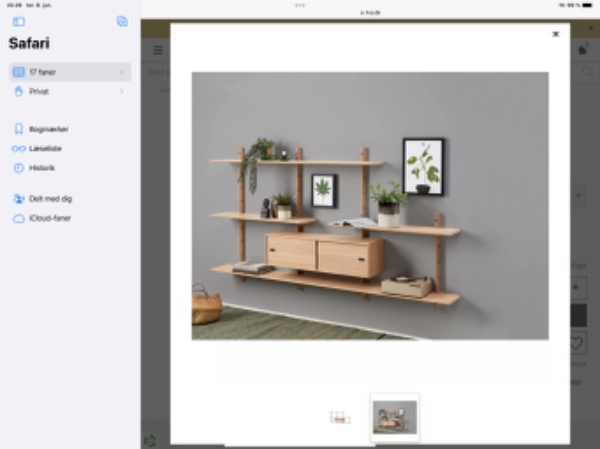Open Læseliste reading list
This screenshot has width=600, height=449.
45,148
